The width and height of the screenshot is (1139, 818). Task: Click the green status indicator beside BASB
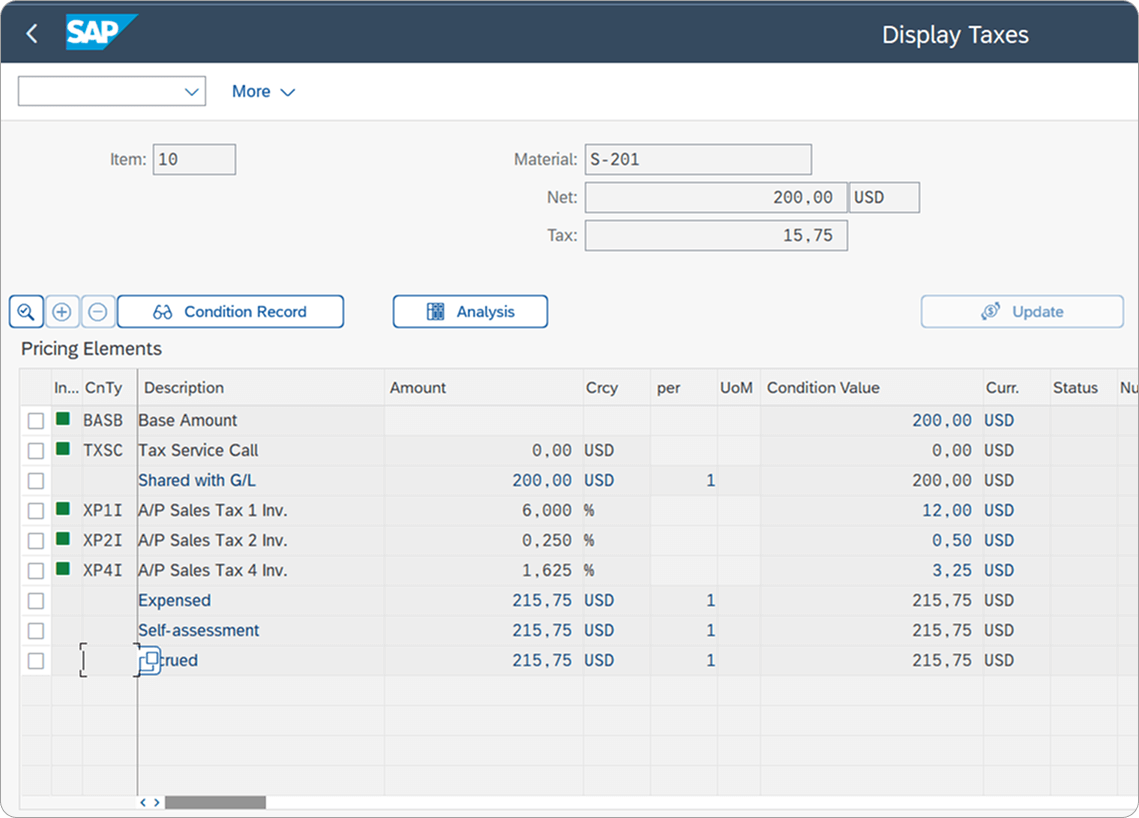64,420
